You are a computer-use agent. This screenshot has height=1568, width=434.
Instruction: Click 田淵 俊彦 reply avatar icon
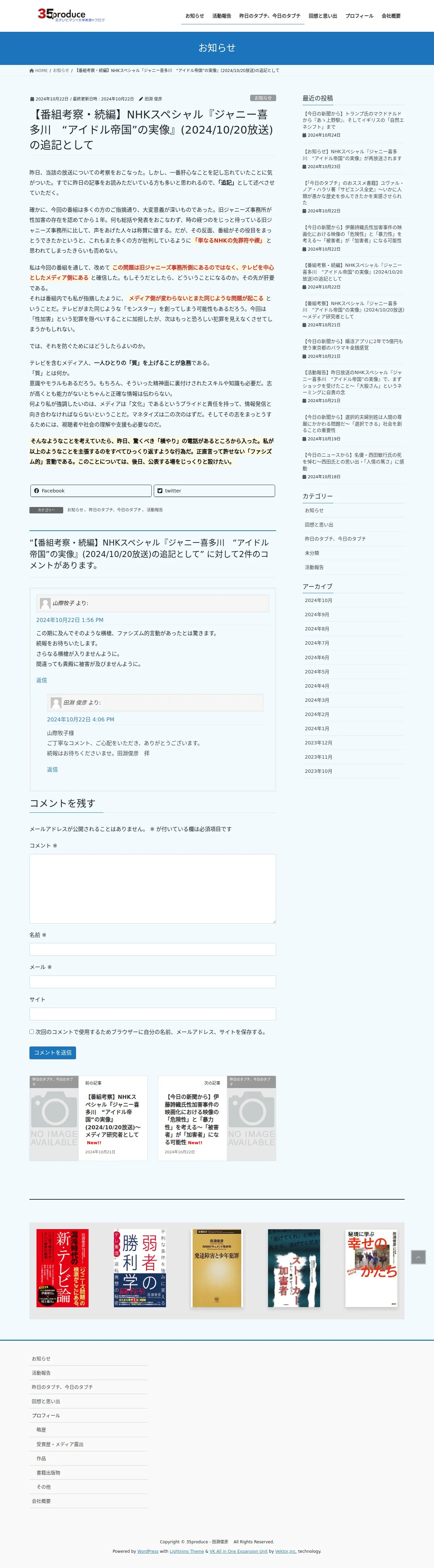[56, 702]
